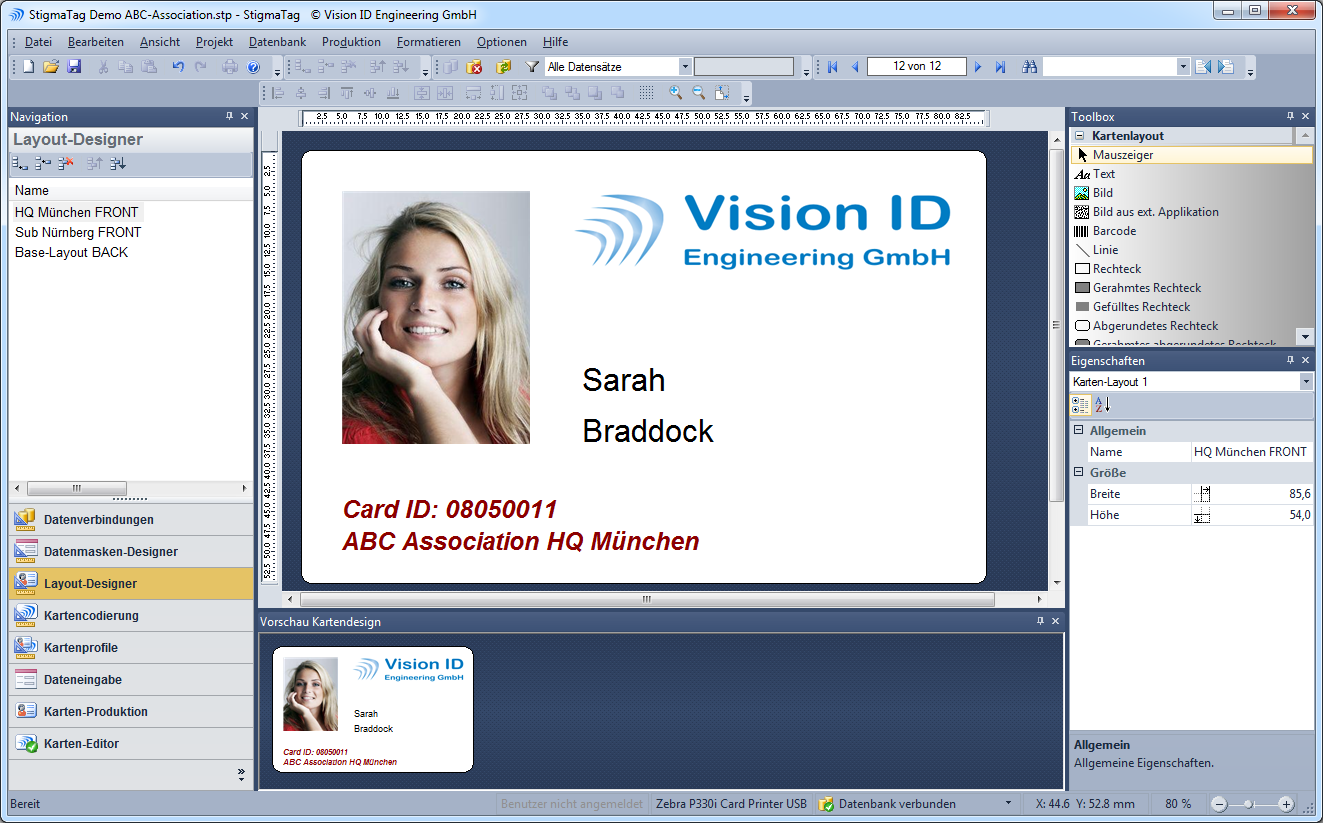
Task: Open the Bearbeiten menu
Action: click(x=96, y=42)
